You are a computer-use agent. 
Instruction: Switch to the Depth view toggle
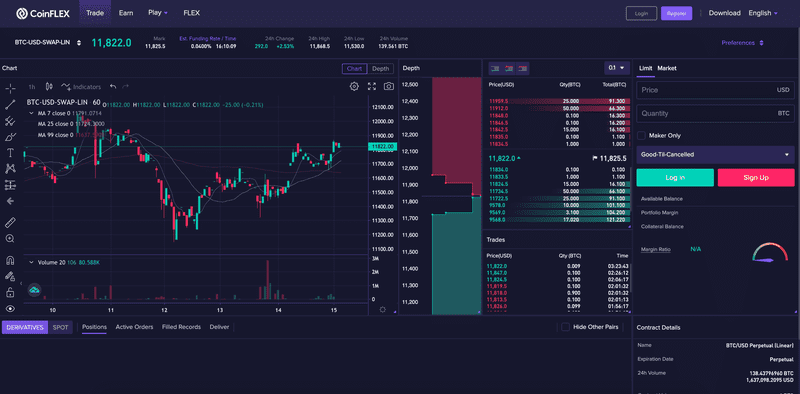(380, 69)
